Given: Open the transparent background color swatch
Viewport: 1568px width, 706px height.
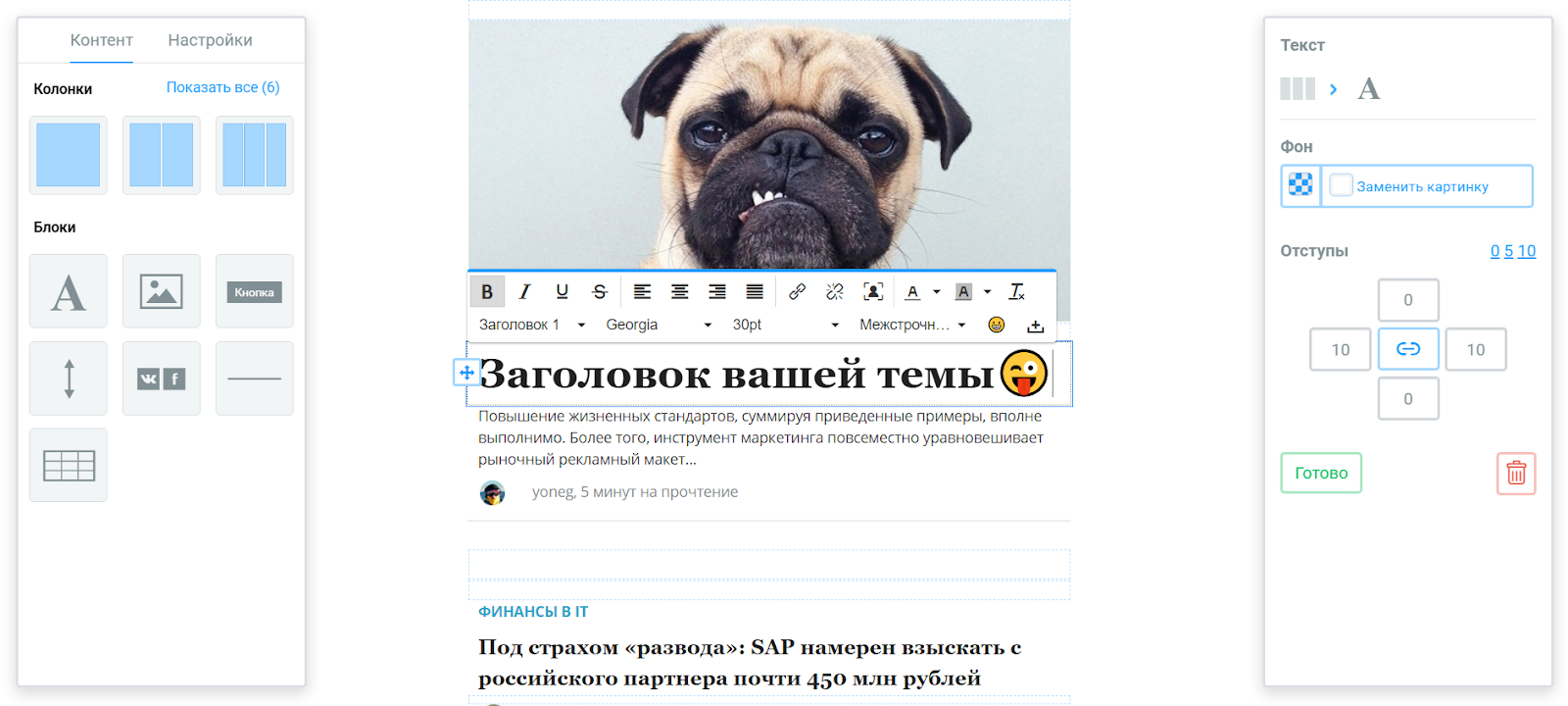Looking at the screenshot, I should [1300, 185].
